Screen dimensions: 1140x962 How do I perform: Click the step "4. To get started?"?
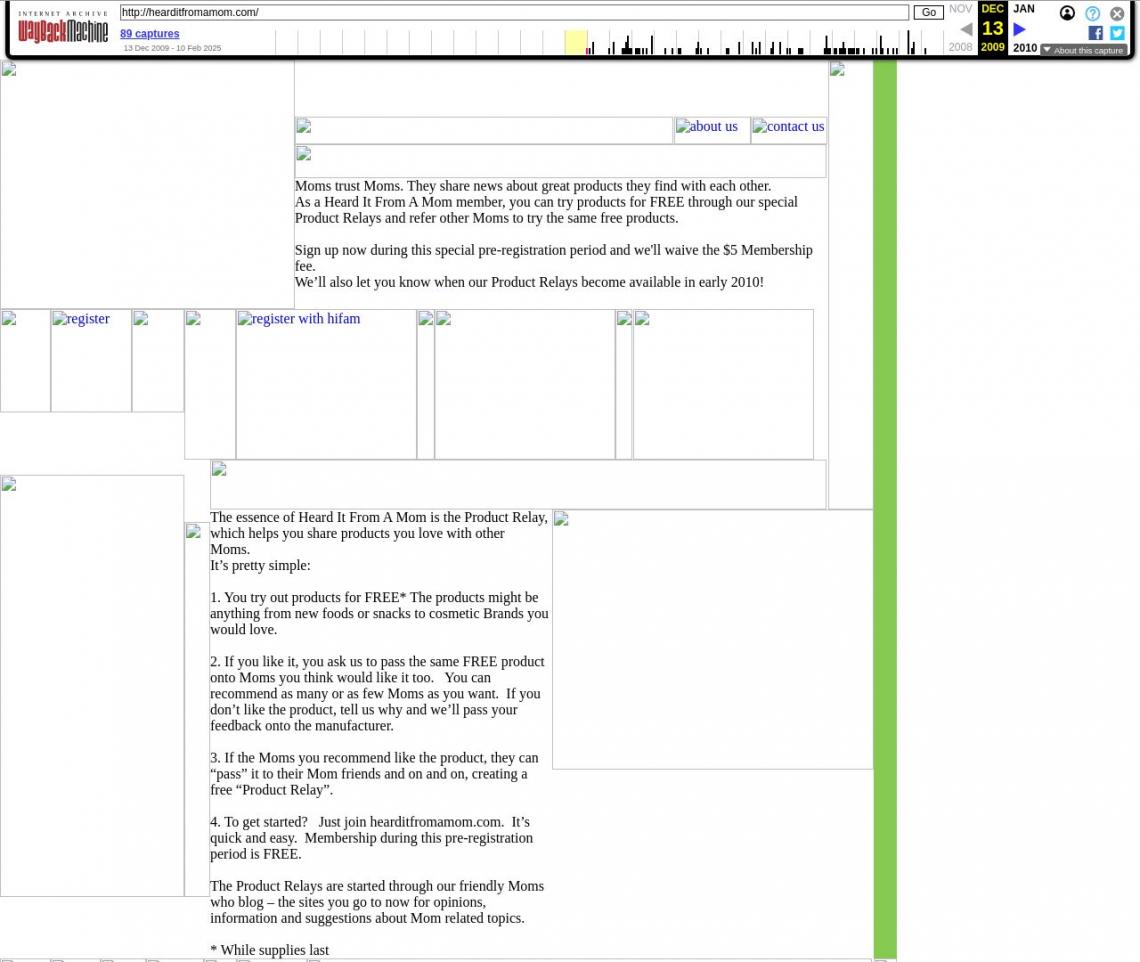click(x=372, y=838)
